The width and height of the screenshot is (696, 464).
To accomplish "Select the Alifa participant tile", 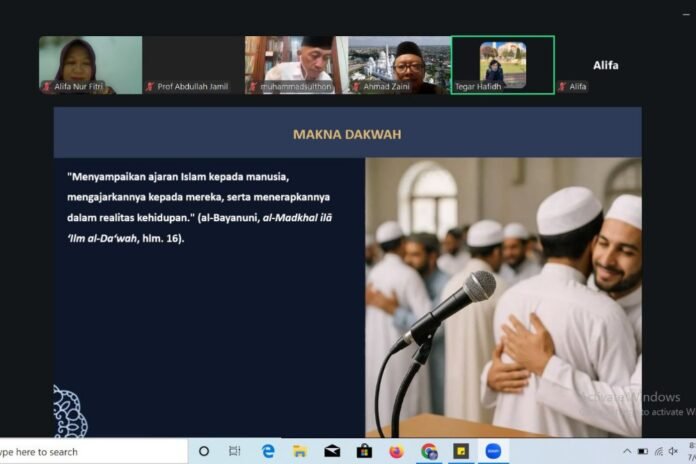I will click(x=606, y=65).
